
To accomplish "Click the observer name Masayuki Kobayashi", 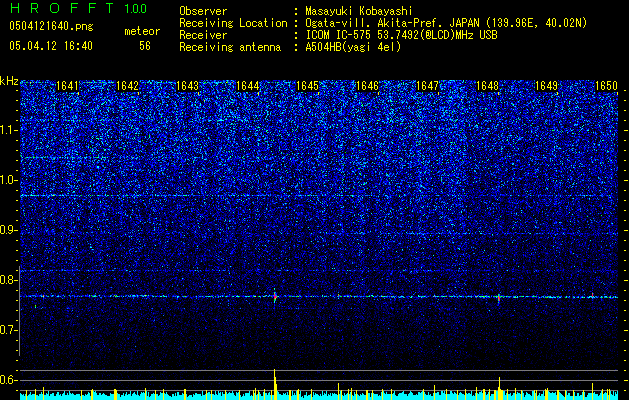I will tap(359, 11).
